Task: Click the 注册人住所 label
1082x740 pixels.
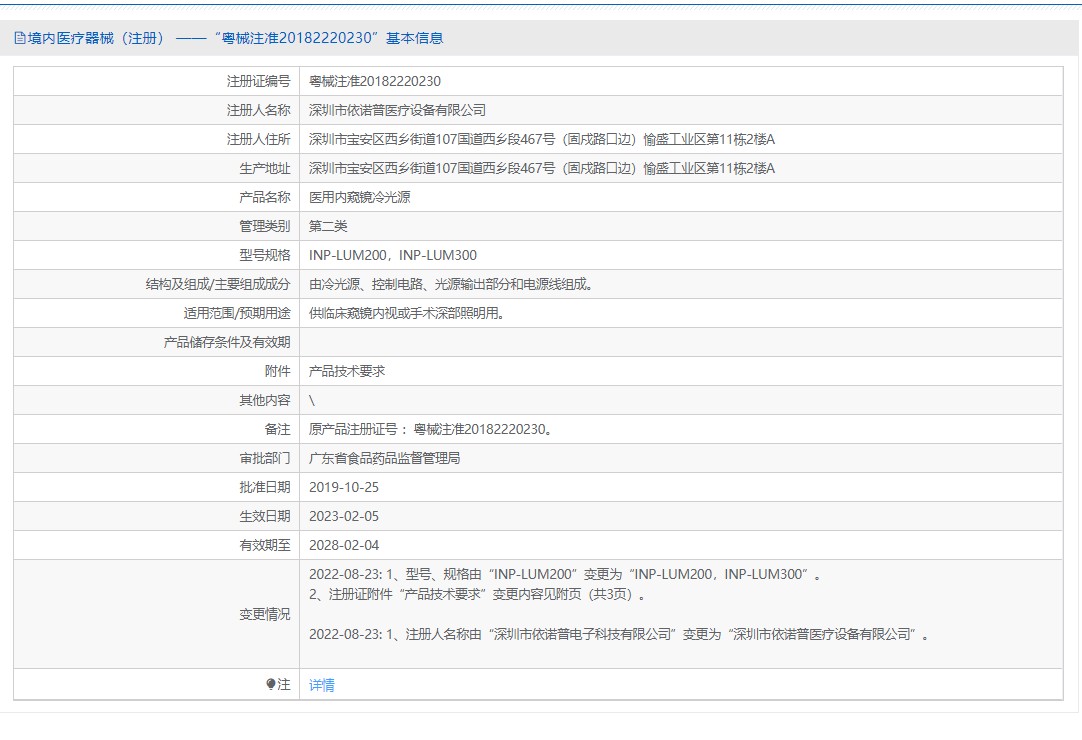Action: 259,139
